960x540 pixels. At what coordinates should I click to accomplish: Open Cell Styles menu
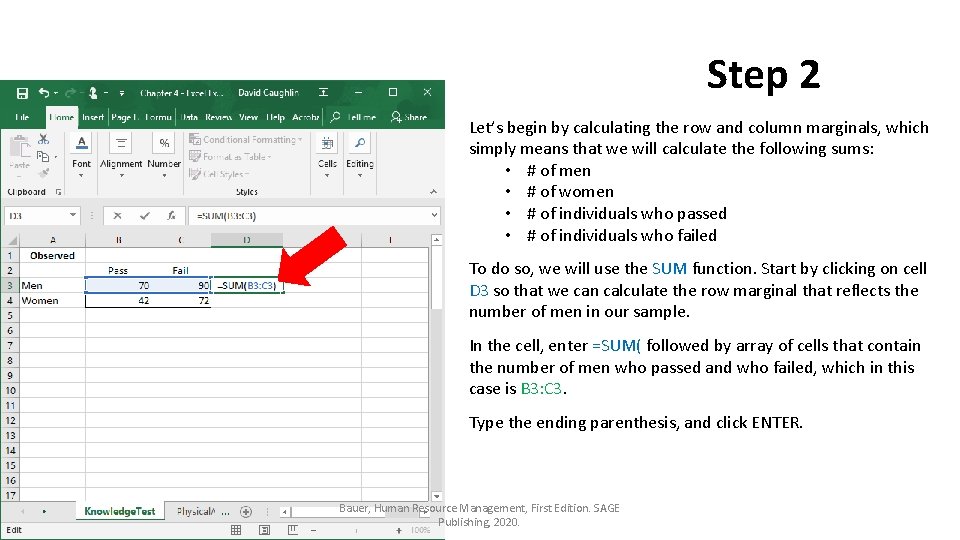219,174
